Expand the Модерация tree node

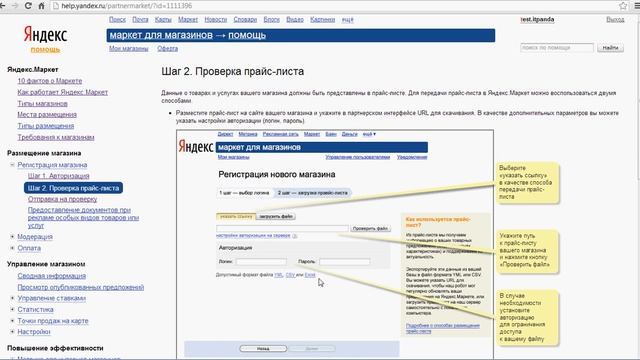click(x=12, y=237)
